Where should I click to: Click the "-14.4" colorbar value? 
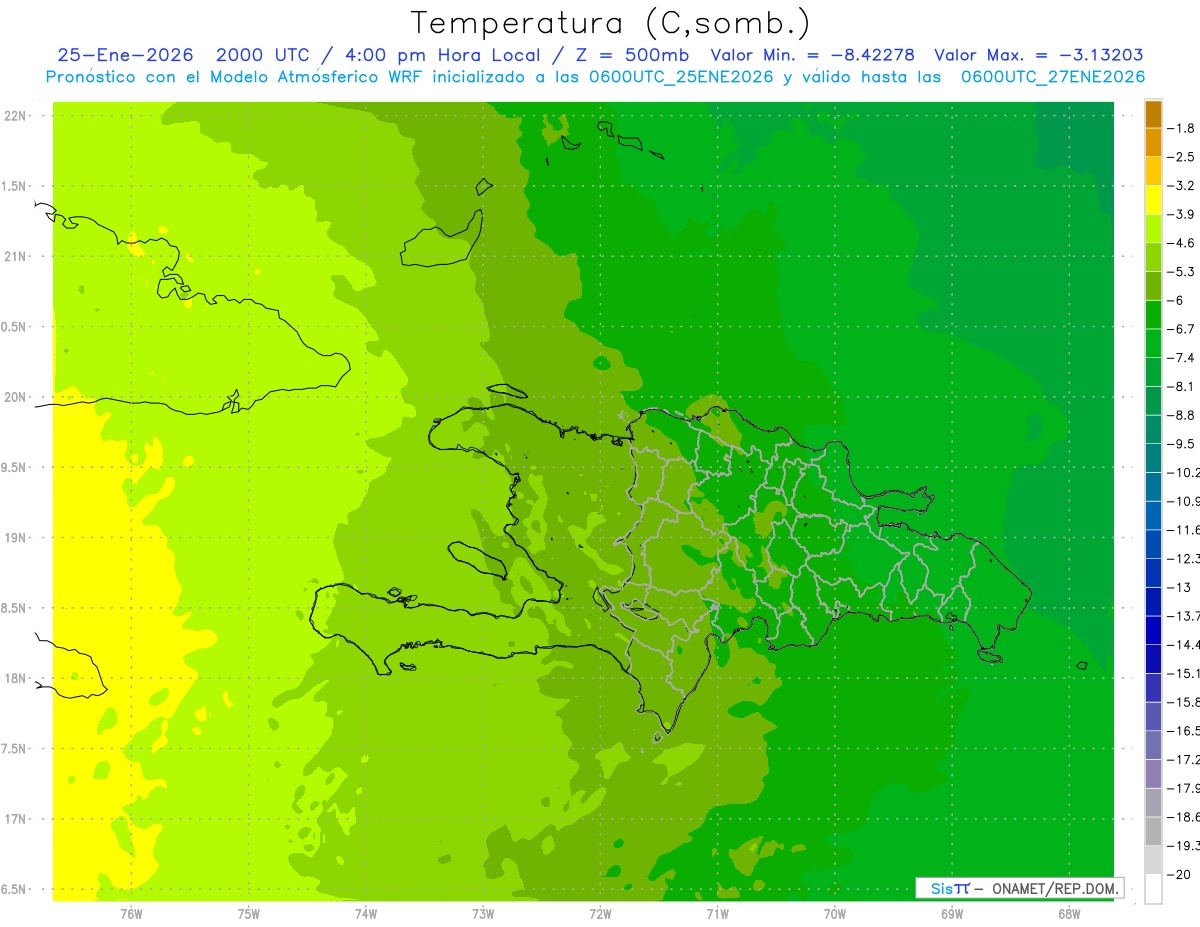point(1184,644)
